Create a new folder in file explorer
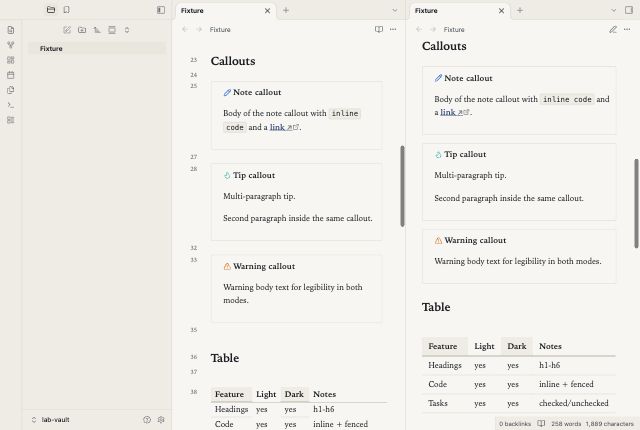 (x=82, y=30)
